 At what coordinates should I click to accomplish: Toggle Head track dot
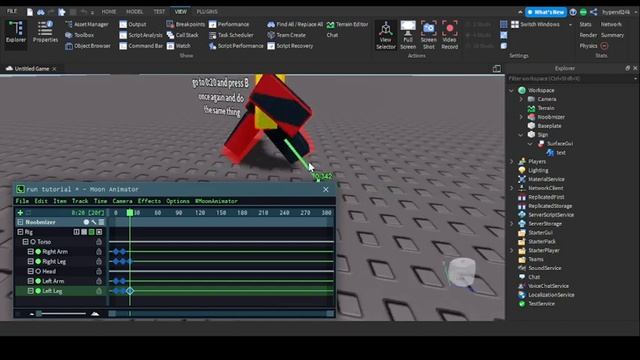(x=38, y=271)
